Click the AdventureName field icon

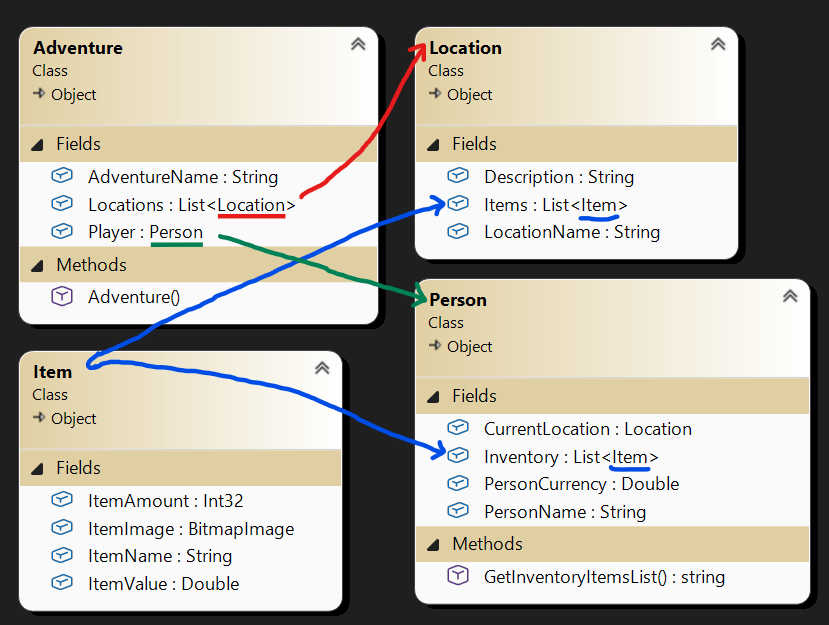coord(62,176)
